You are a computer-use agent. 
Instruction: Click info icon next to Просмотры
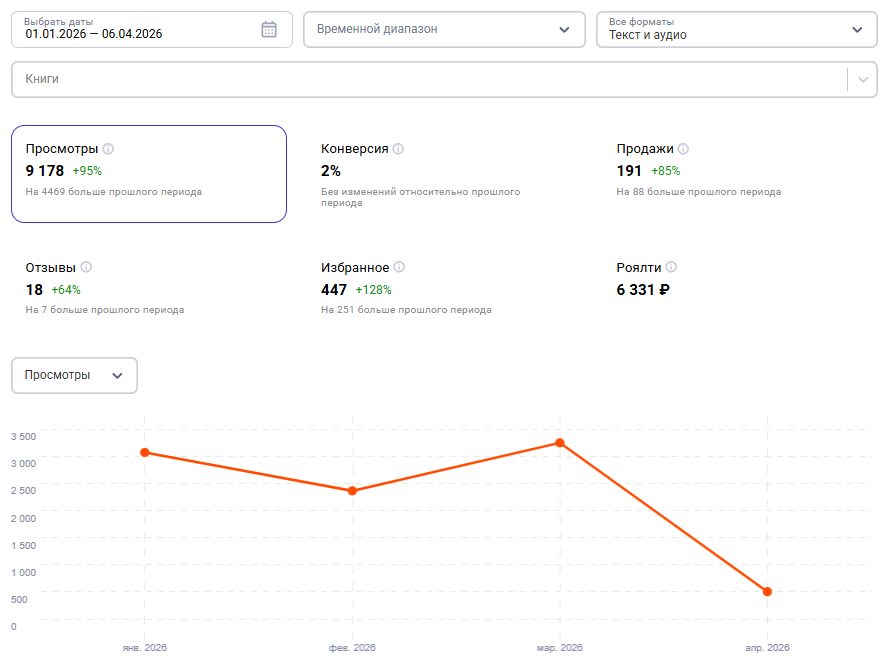108,149
